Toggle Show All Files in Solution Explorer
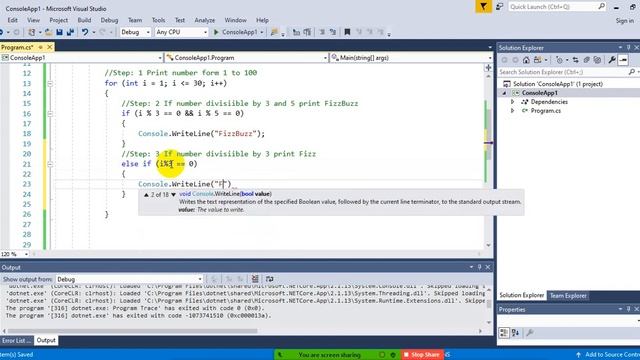The width and height of the screenshot is (640, 360). tap(598, 60)
